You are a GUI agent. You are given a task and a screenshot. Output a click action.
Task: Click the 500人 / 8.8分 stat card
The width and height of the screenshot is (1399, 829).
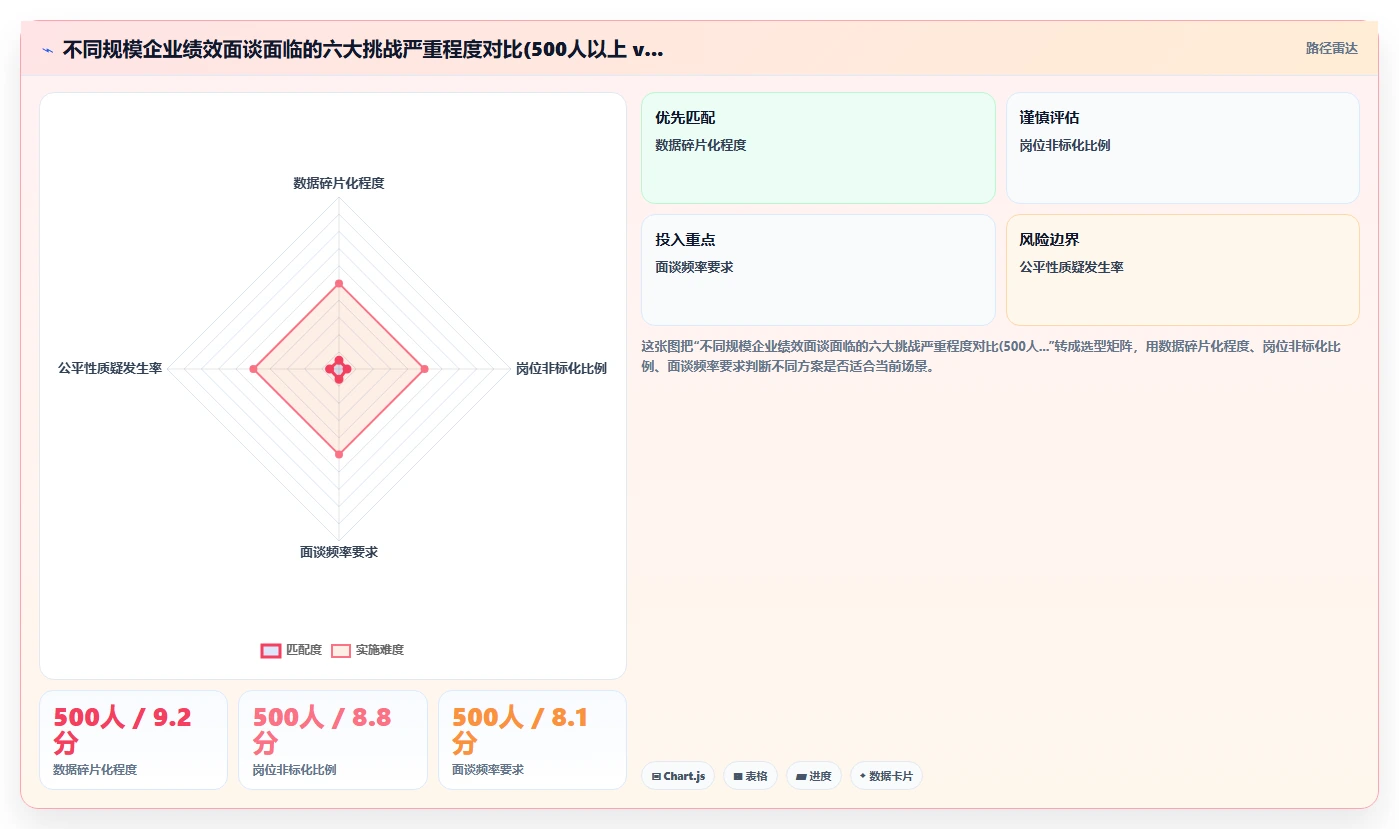click(332, 740)
